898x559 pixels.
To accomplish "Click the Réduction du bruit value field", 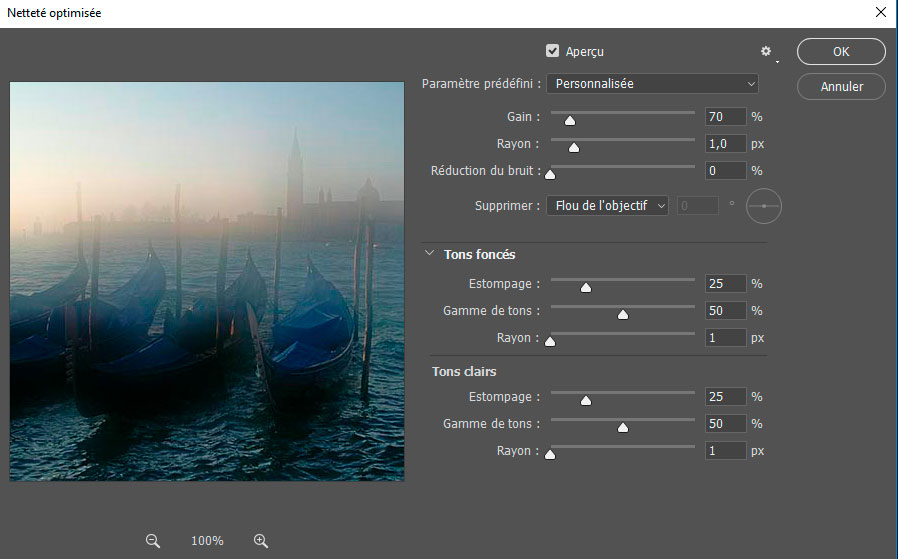I will coord(725,171).
